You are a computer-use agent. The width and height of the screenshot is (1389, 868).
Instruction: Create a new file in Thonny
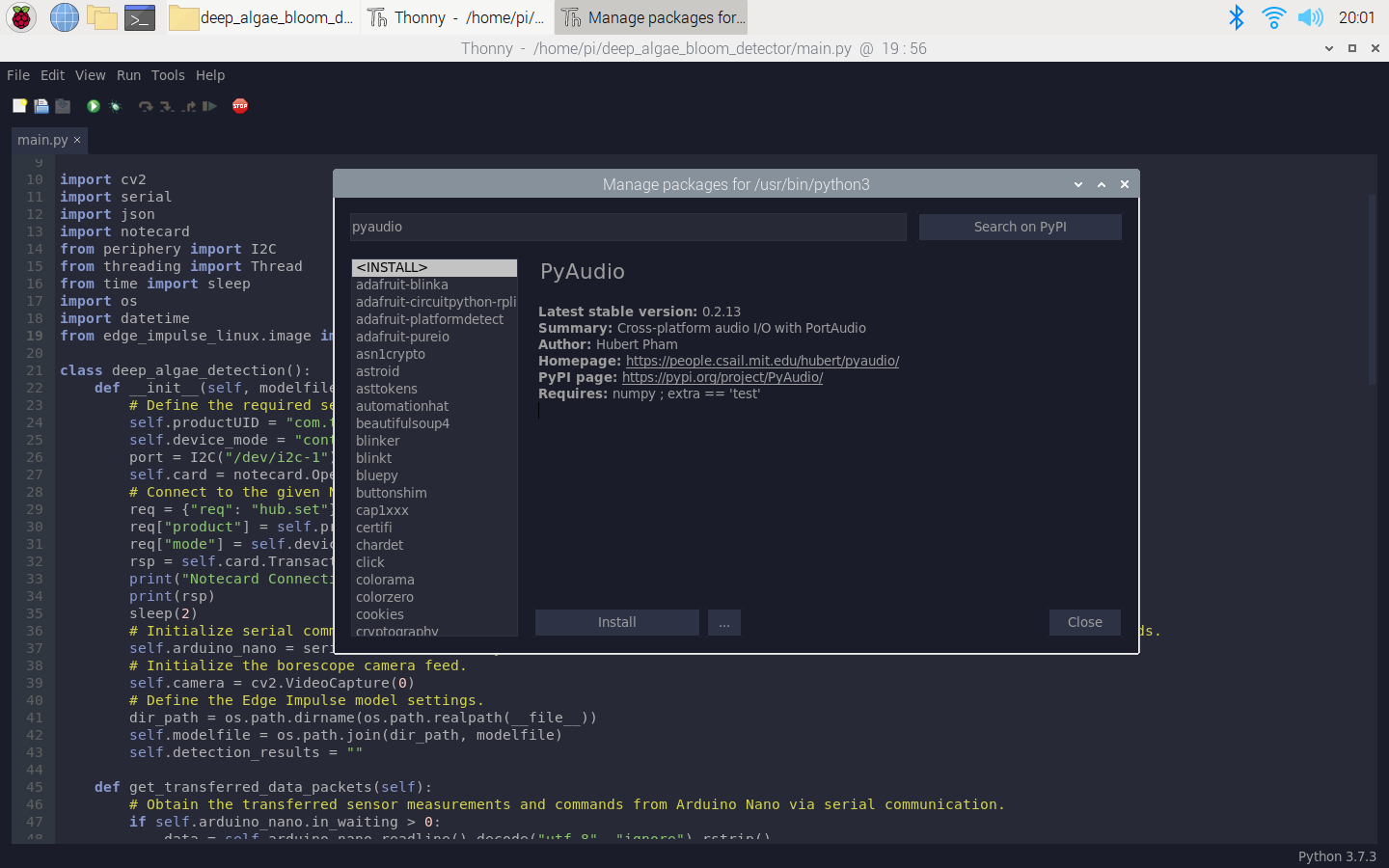(x=19, y=106)
